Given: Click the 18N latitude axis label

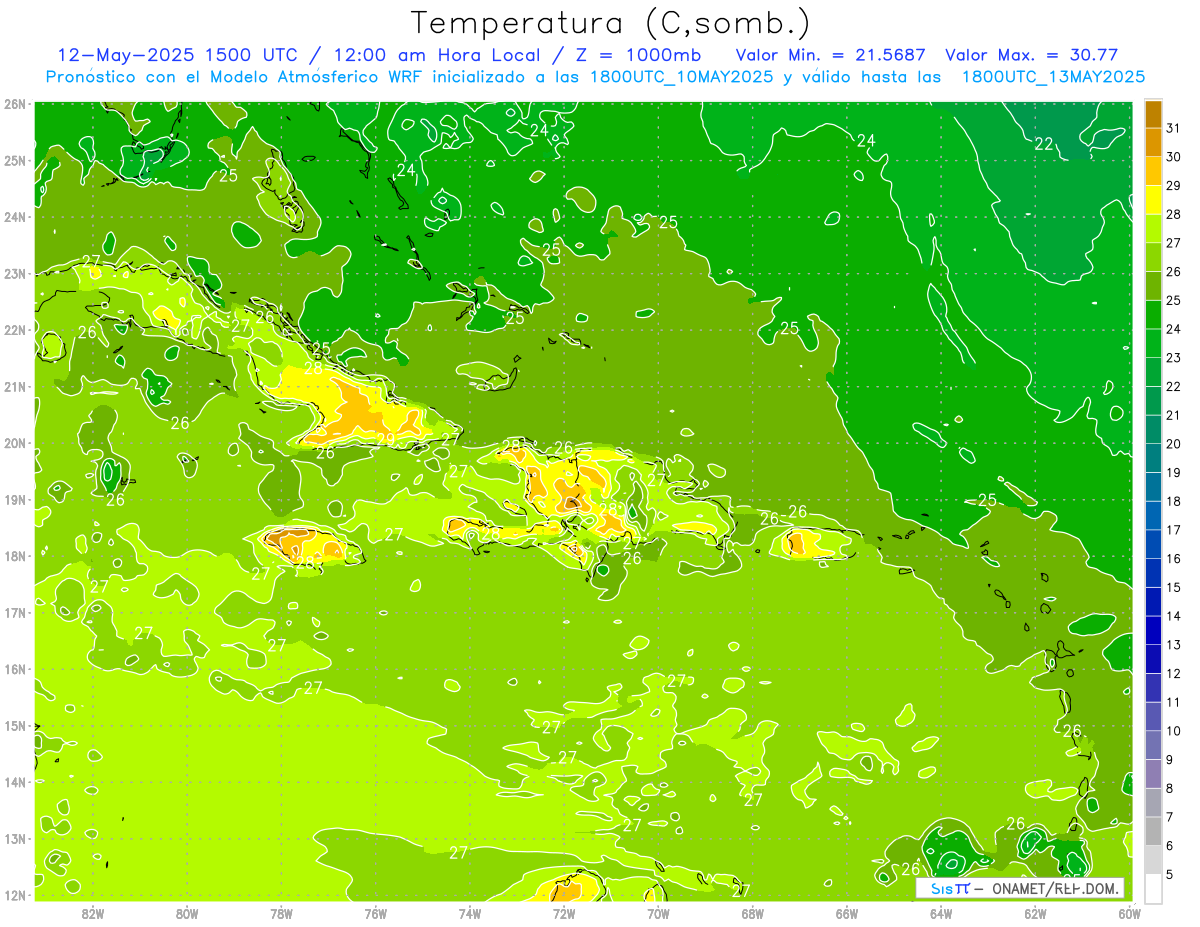Looking at the screenshot, I should [16, 556].
